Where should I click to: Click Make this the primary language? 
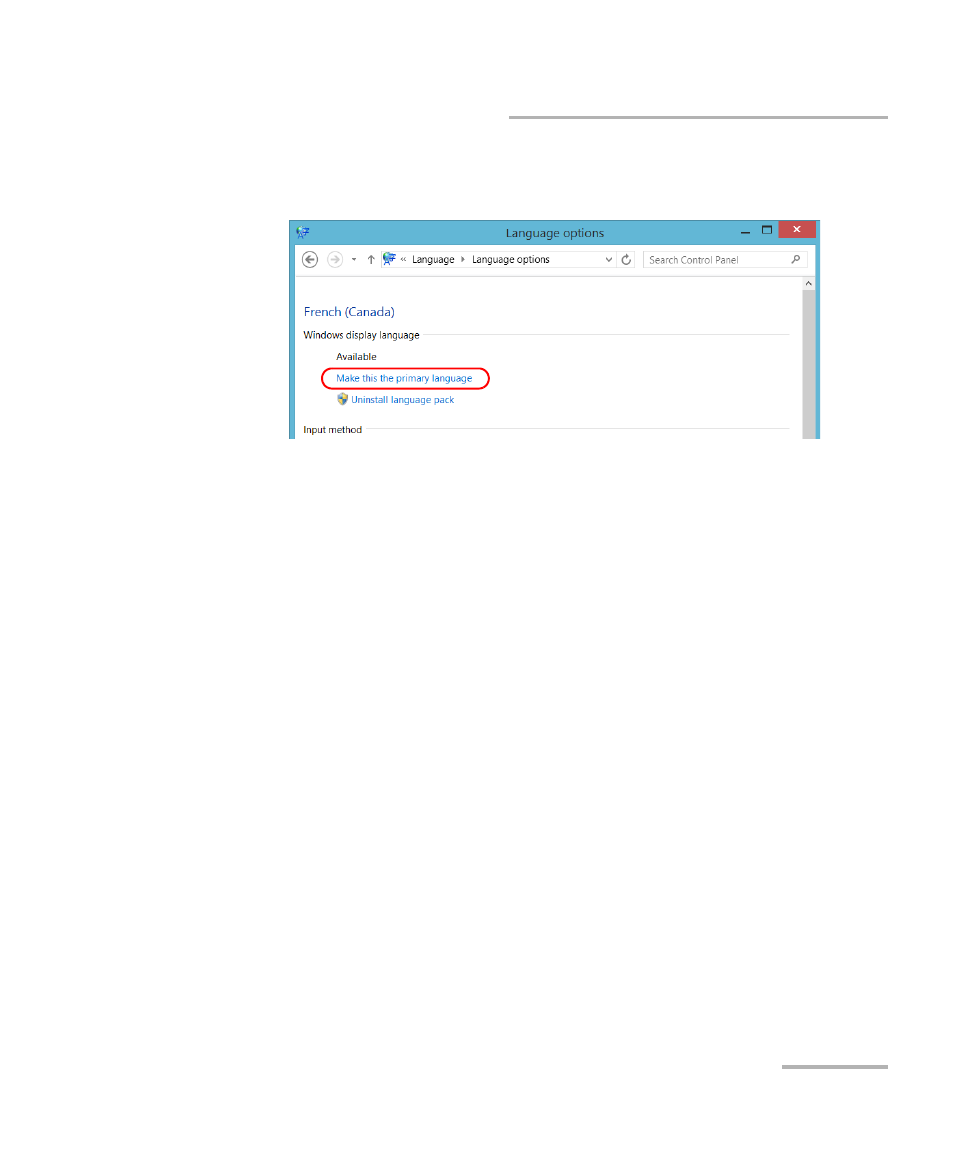404,378
